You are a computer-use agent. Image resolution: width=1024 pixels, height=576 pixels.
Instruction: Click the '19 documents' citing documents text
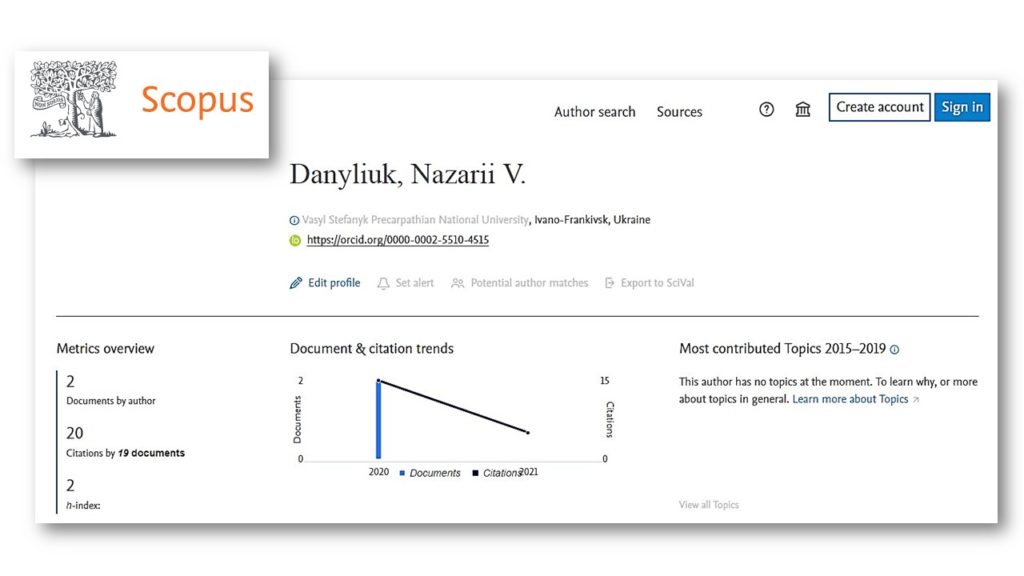(x=152, y=453)
